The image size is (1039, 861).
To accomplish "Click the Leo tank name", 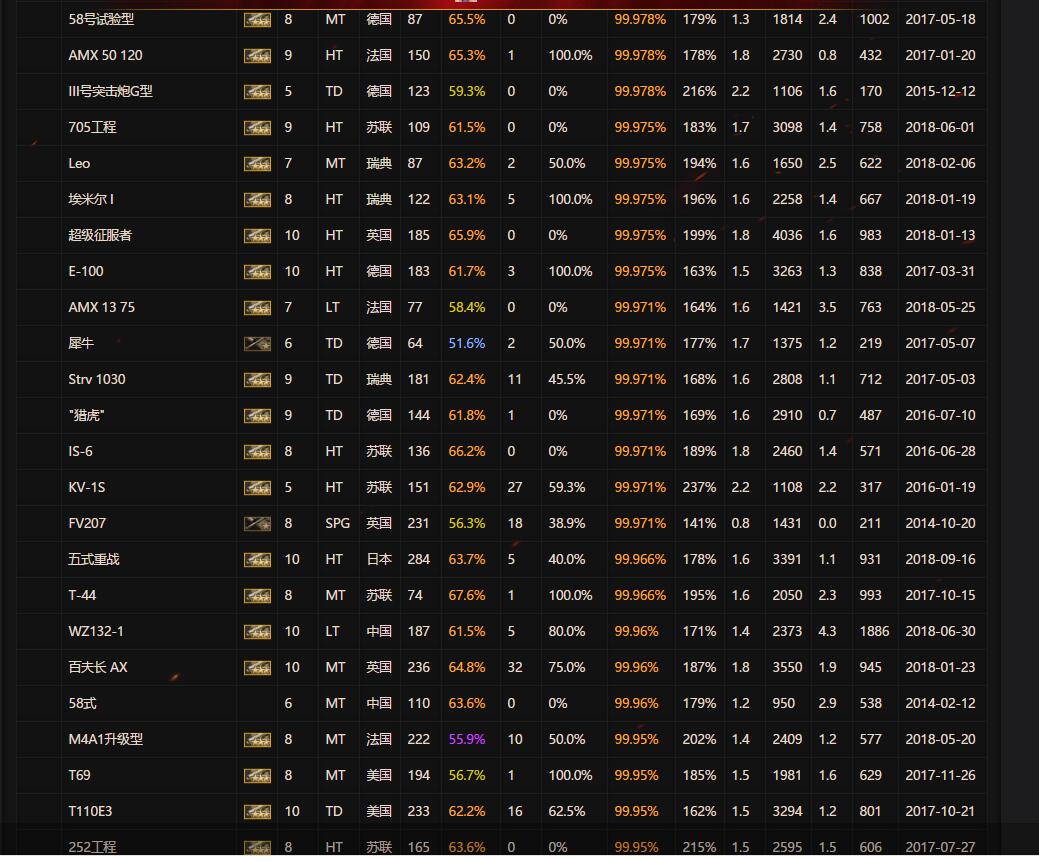I will click(79, 163).
